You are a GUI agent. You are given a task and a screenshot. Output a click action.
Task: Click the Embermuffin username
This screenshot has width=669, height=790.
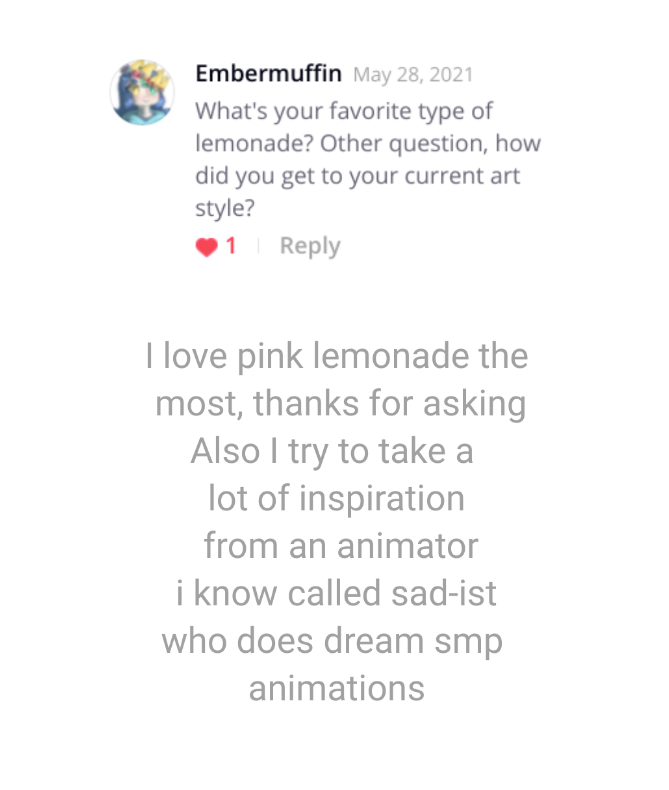coord(268,74)
